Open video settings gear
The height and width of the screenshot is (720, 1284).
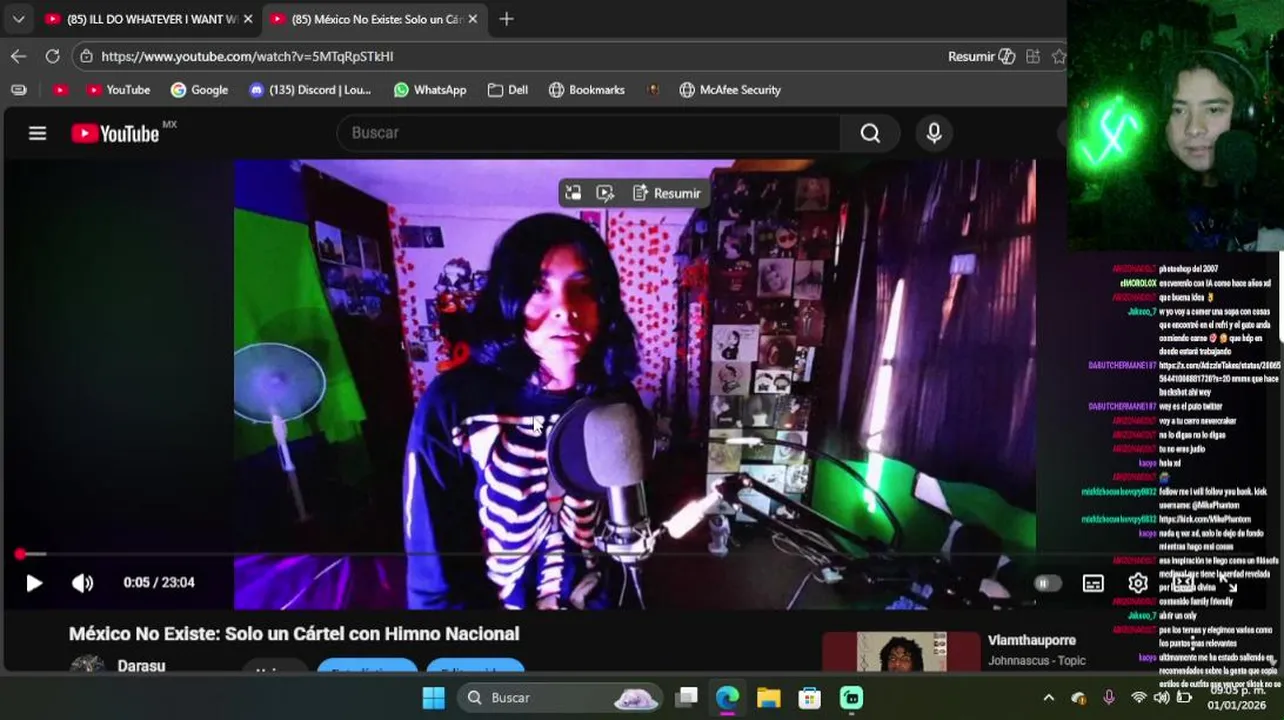pos(1138,583)
